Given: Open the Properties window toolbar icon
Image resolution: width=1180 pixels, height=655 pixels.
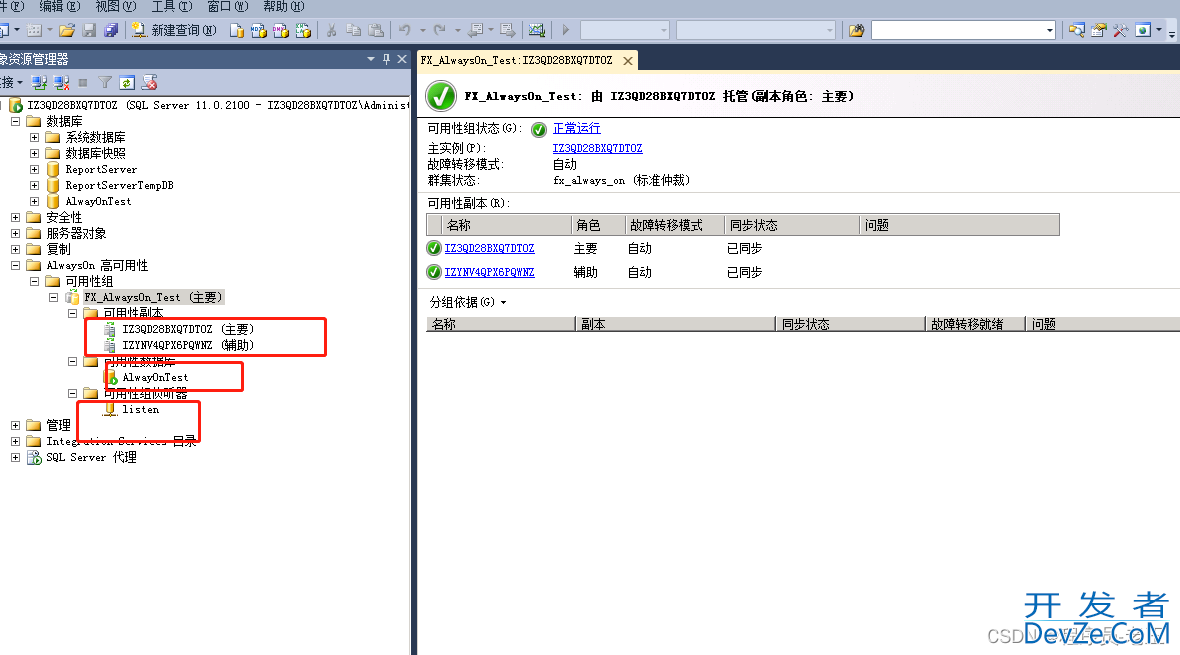Looking at the screenshot, I should click(1099, 31).
